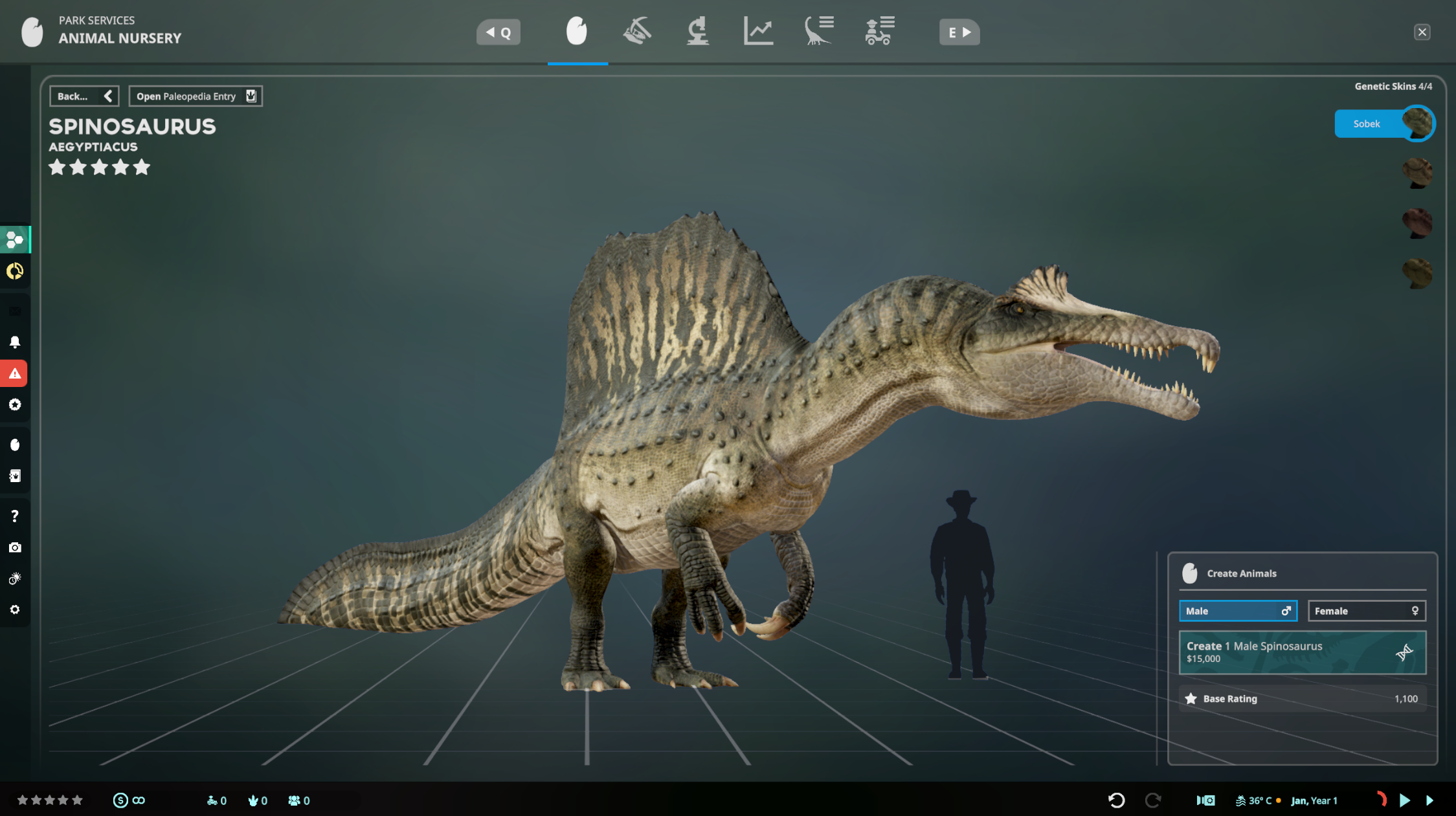Open help question mark icon
Screen dimensions: 1456x816
pyautogui.click(x=15, y=516)
